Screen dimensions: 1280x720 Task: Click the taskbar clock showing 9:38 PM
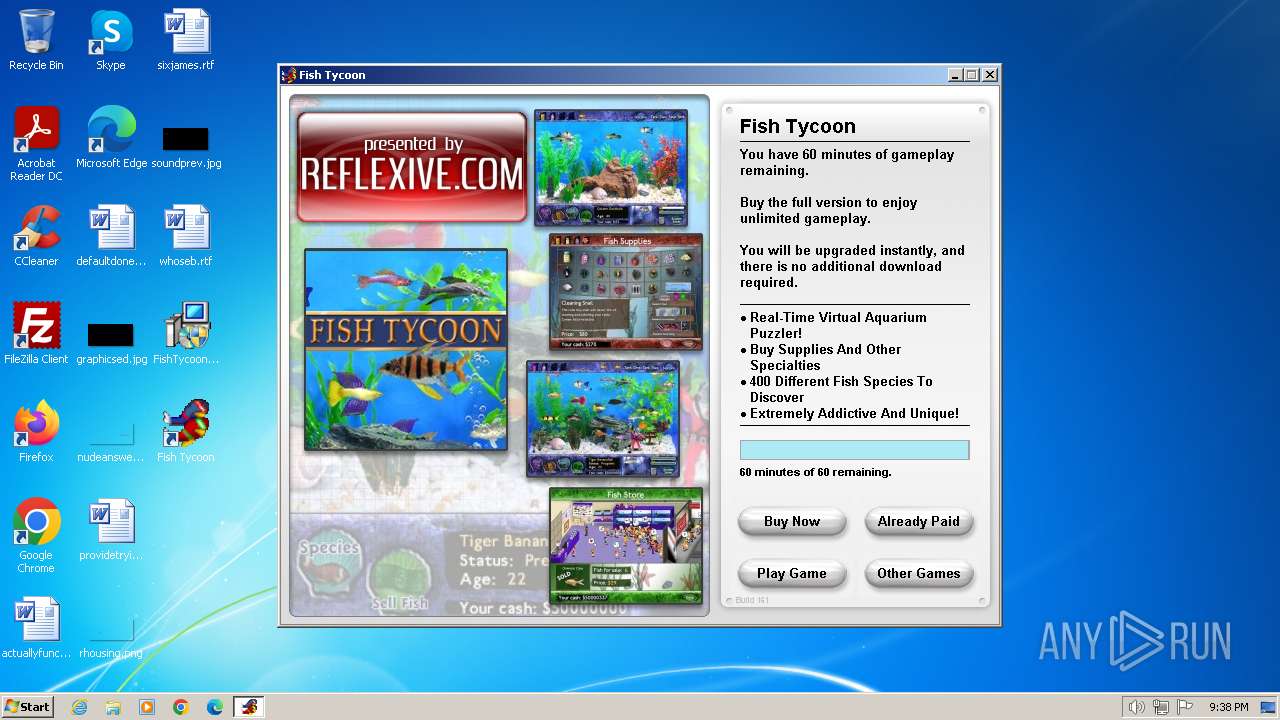[x=1228, y=707]
